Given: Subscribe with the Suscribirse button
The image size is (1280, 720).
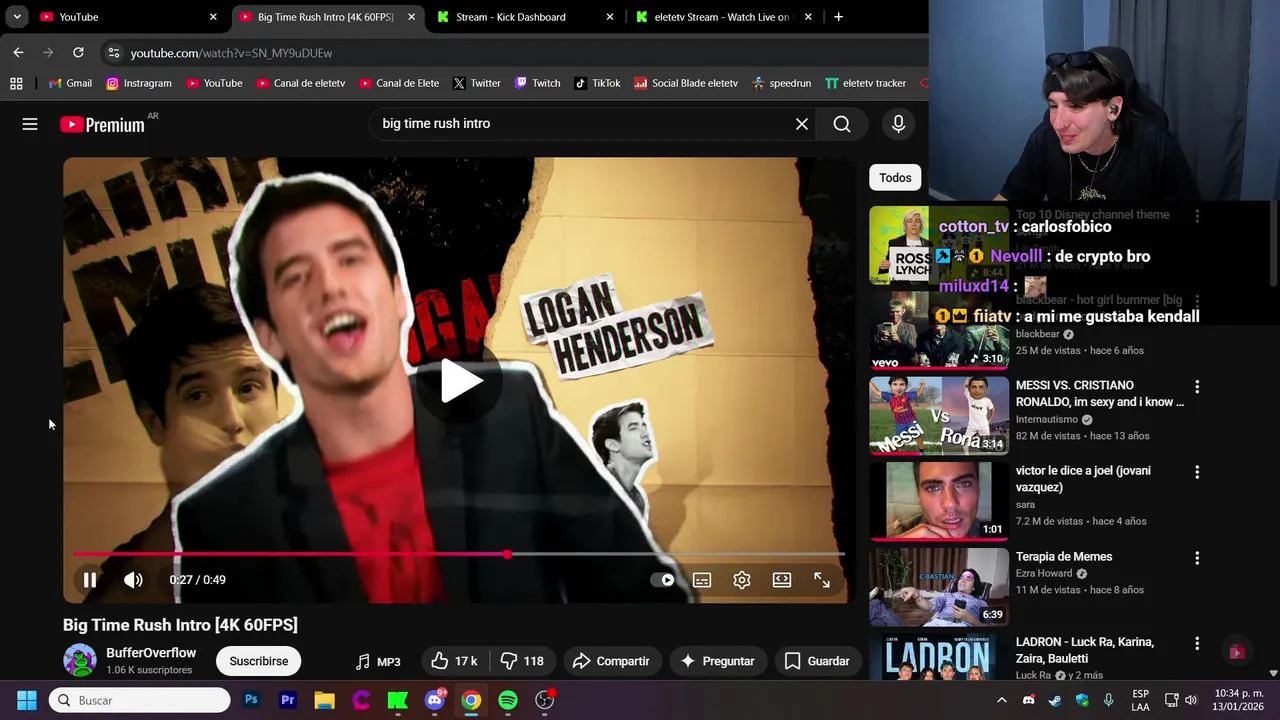Looking at the screenshot, I should point(259,661).
